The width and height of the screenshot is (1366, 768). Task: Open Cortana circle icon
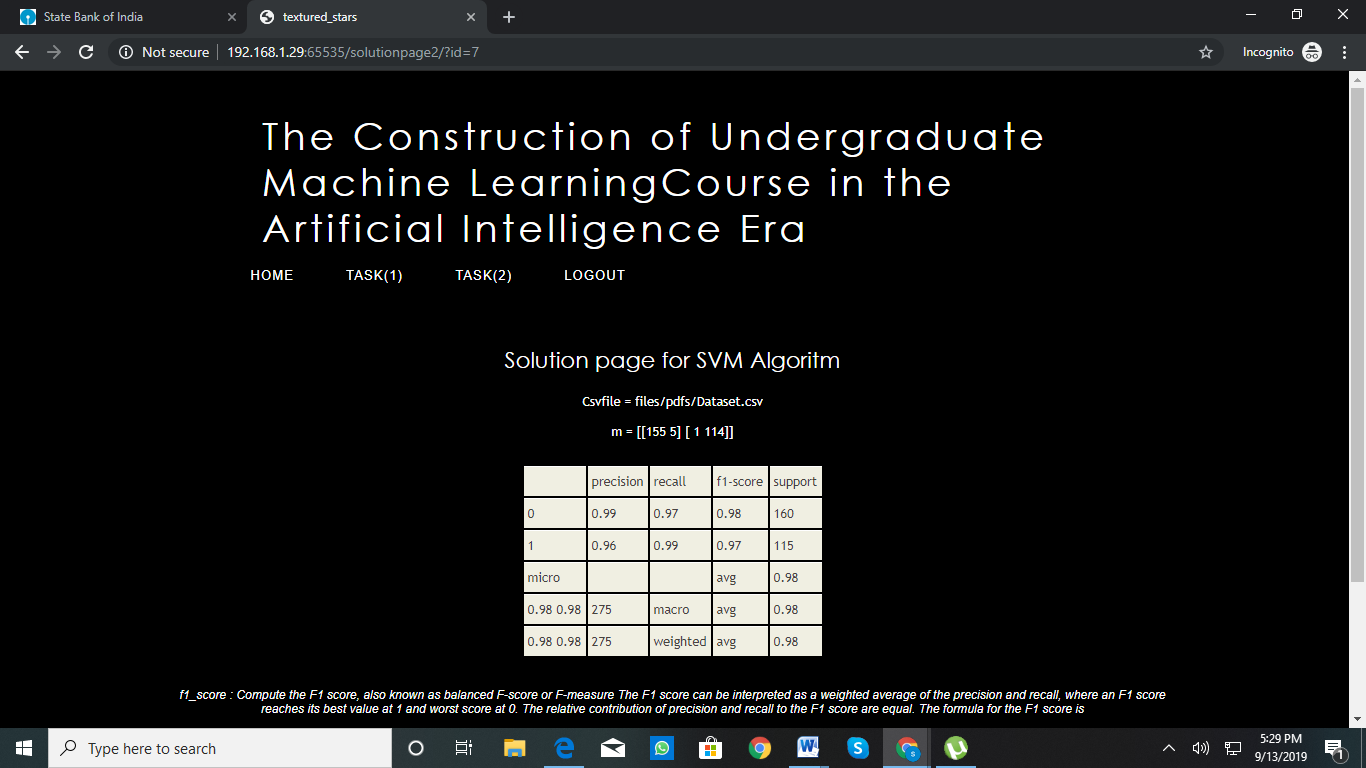coord(417,748)
